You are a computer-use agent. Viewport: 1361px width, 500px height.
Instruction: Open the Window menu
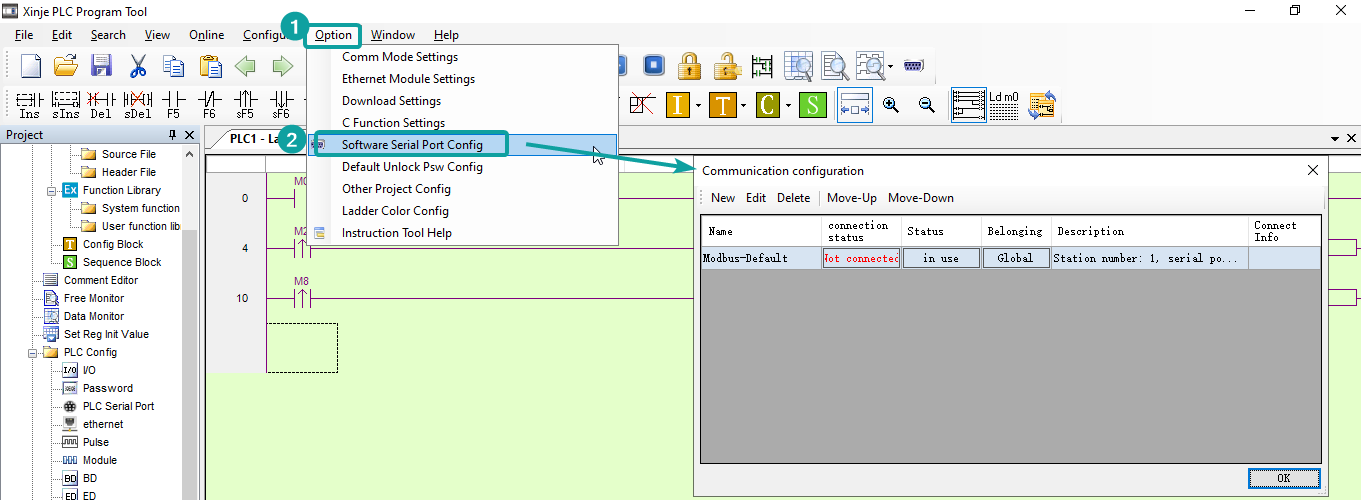(x=392, y=35)
